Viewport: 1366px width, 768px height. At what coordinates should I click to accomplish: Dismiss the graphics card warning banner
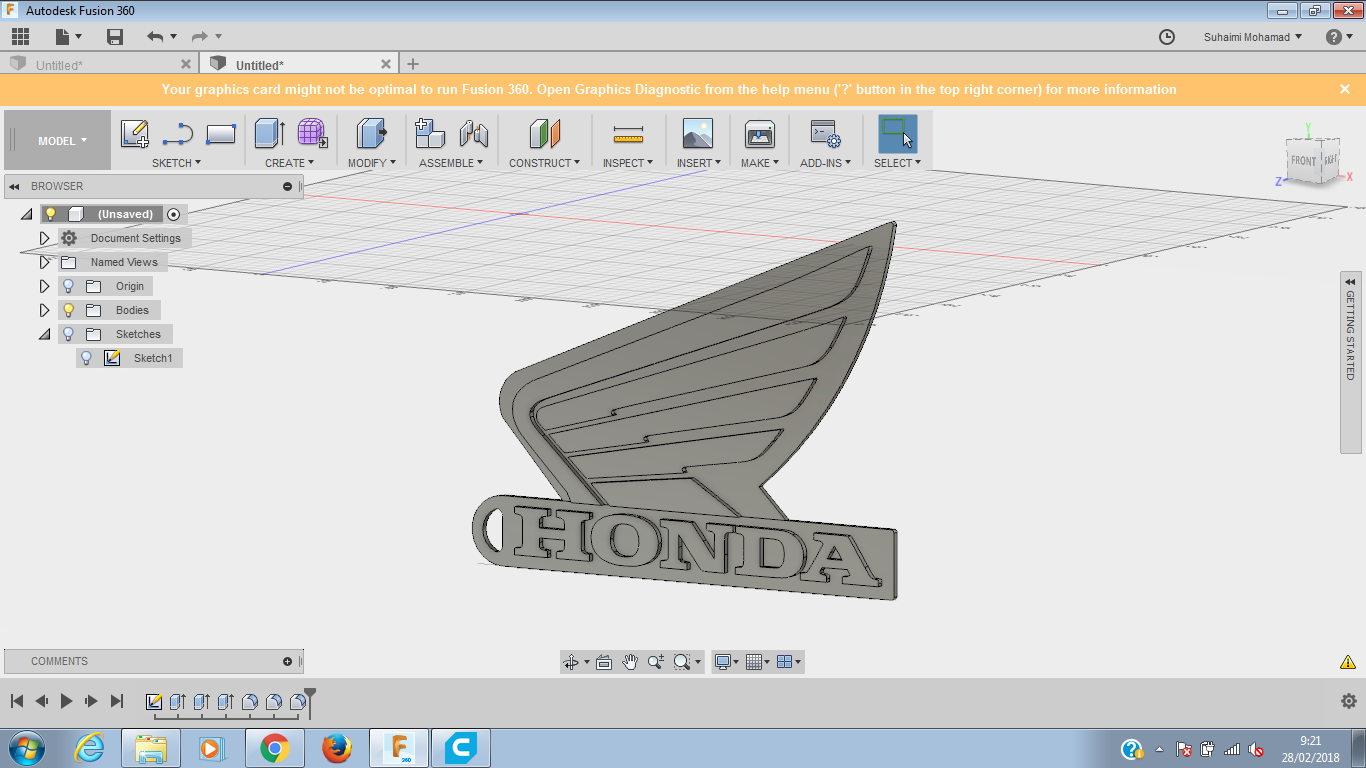(x=1345, y=89)
